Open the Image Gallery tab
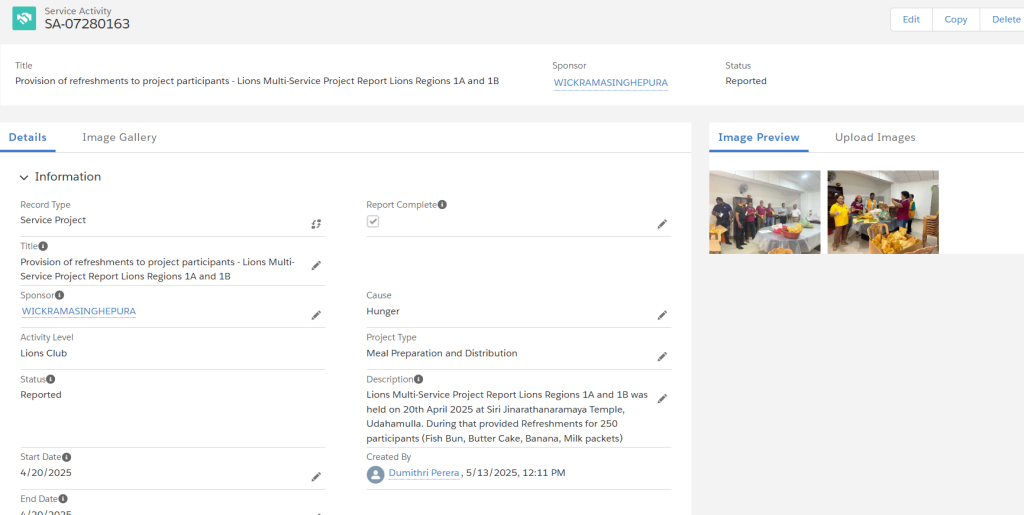The width and height of the screenshot is (1024, 515). (x=120, y=137)
